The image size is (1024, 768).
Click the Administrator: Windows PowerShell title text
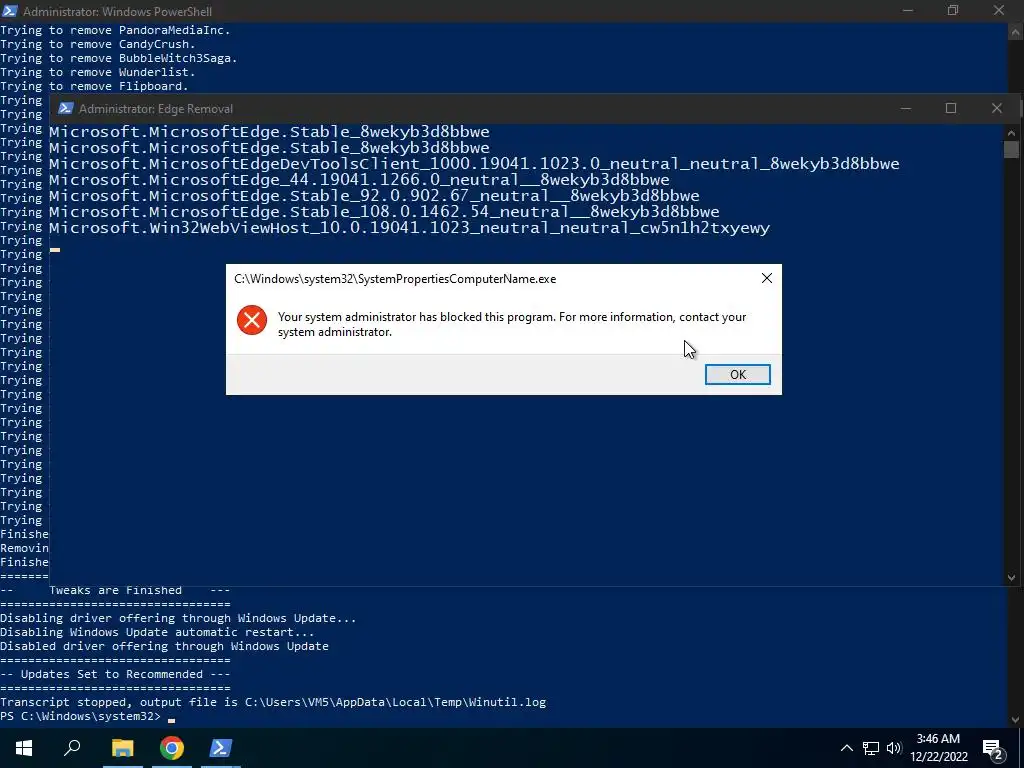coord(117,12)
